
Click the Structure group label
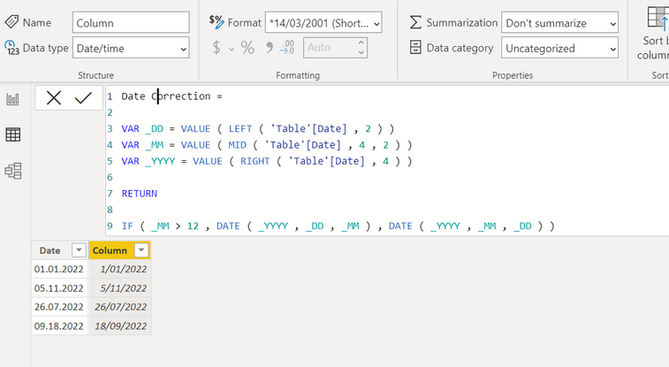pos(96,75)
